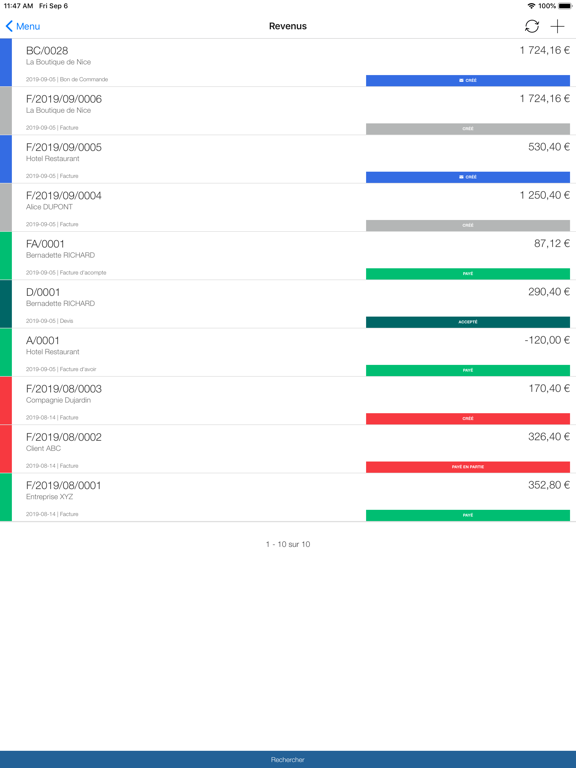576x768 pixels.
Task: Tap the refresh sync icon
Action: click(532, 26)
